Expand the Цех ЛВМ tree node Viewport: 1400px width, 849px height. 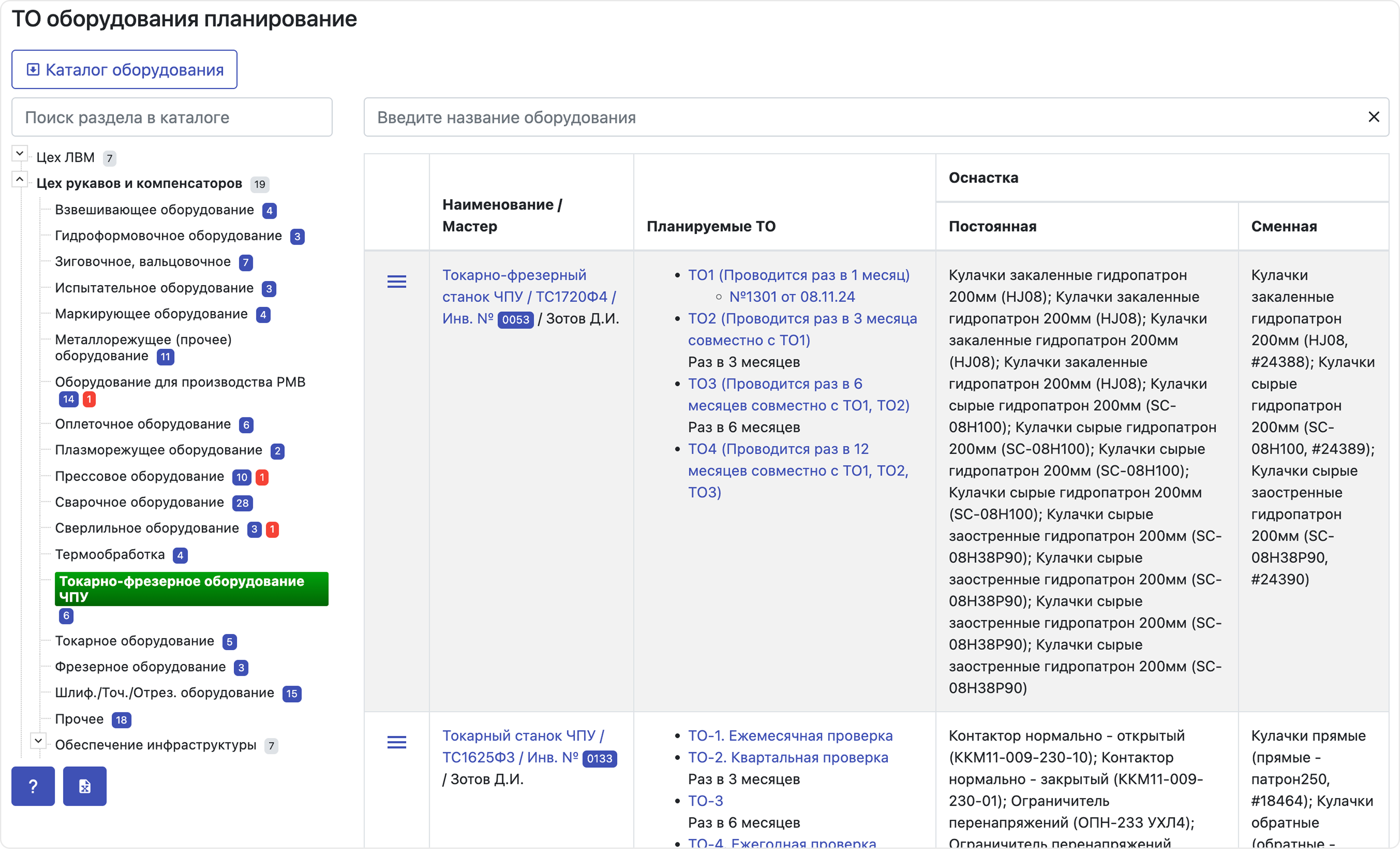point(19,153)
